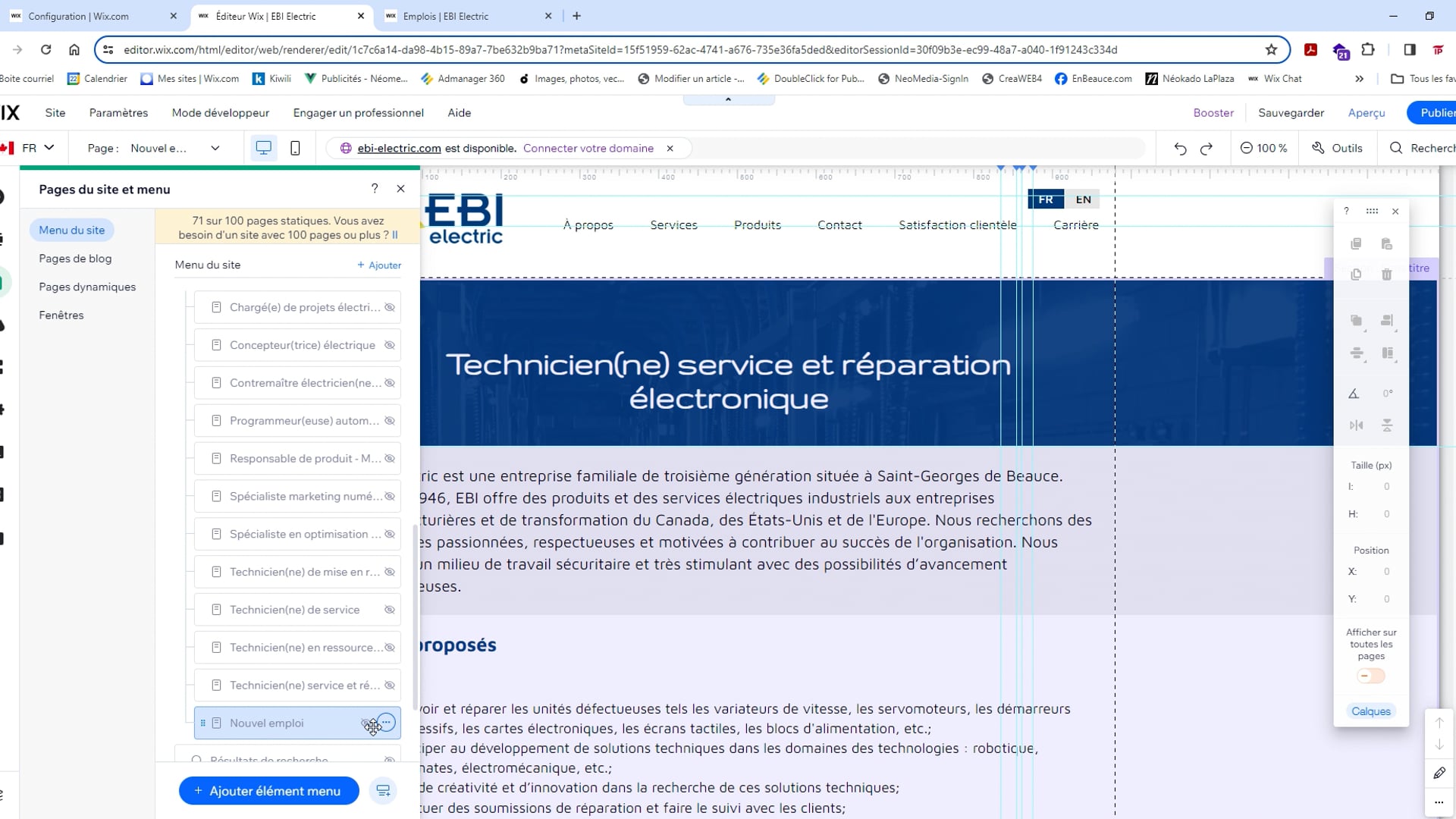This screenshot has width=1456, height=819.
Task: Select Pages de blog tab
Action: click(75, 259)
